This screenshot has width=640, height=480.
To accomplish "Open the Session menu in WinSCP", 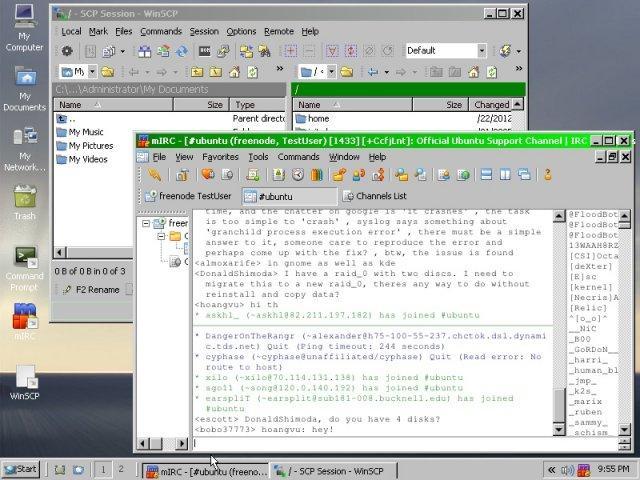I will click(204, 31).
